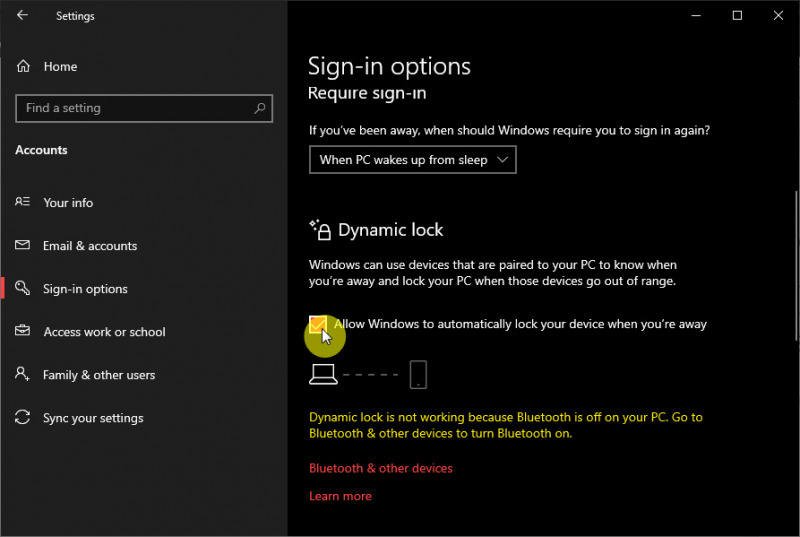Click the Email & accounts envelope icon
800x537 pixels.
click(23, 246)
